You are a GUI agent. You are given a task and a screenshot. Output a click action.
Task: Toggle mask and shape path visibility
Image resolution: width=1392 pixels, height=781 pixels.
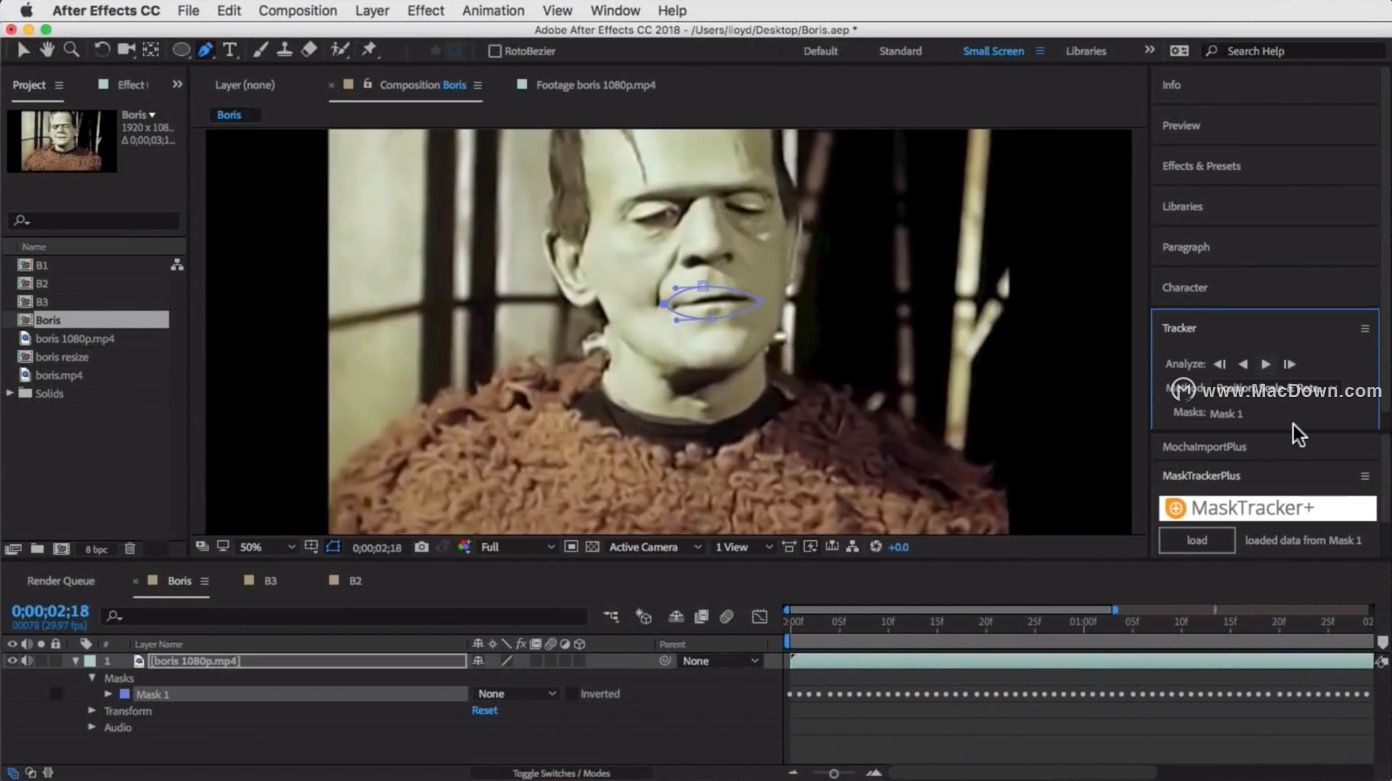333,547
